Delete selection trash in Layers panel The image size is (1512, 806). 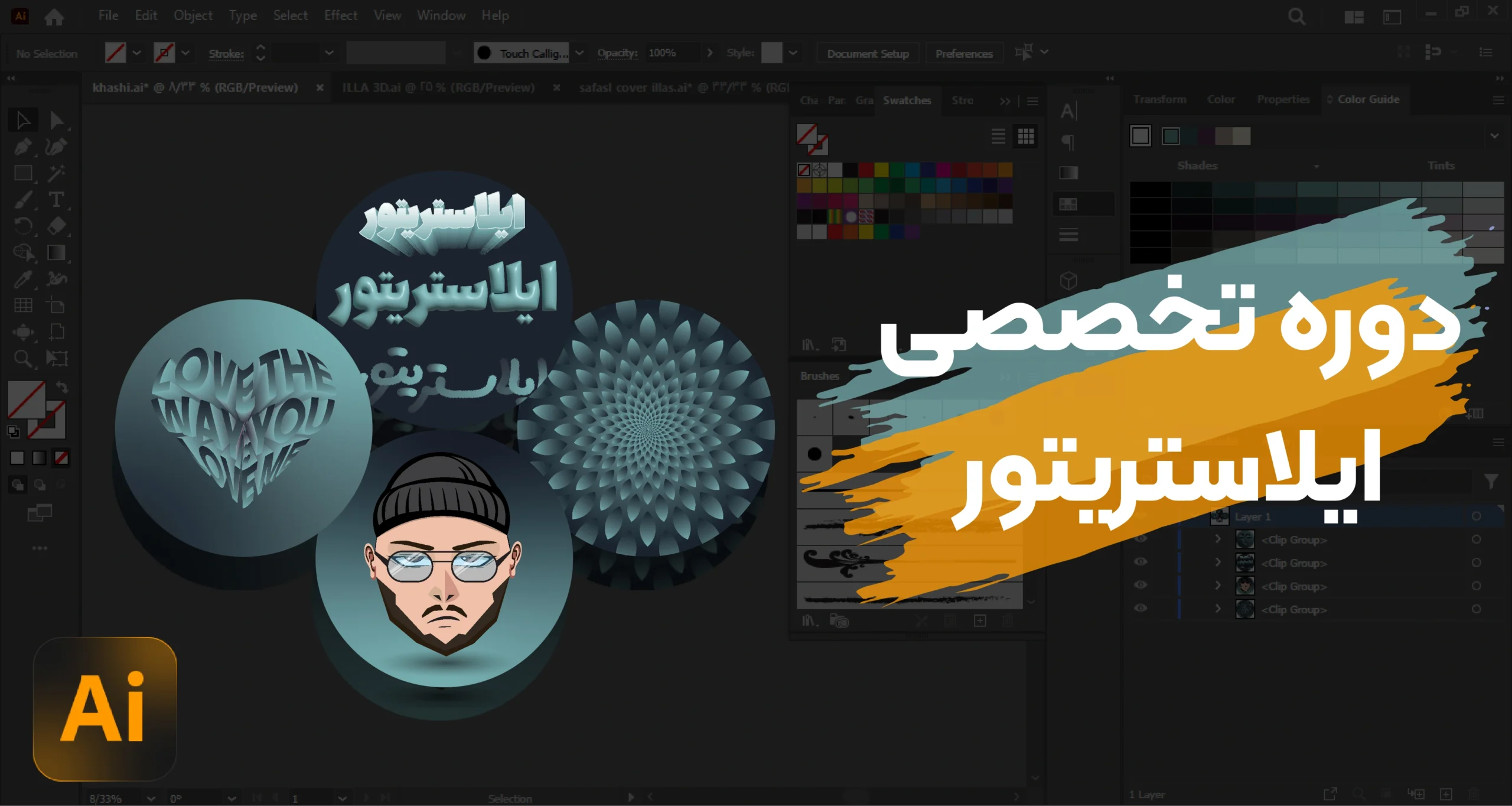[x=1474, y=794]
